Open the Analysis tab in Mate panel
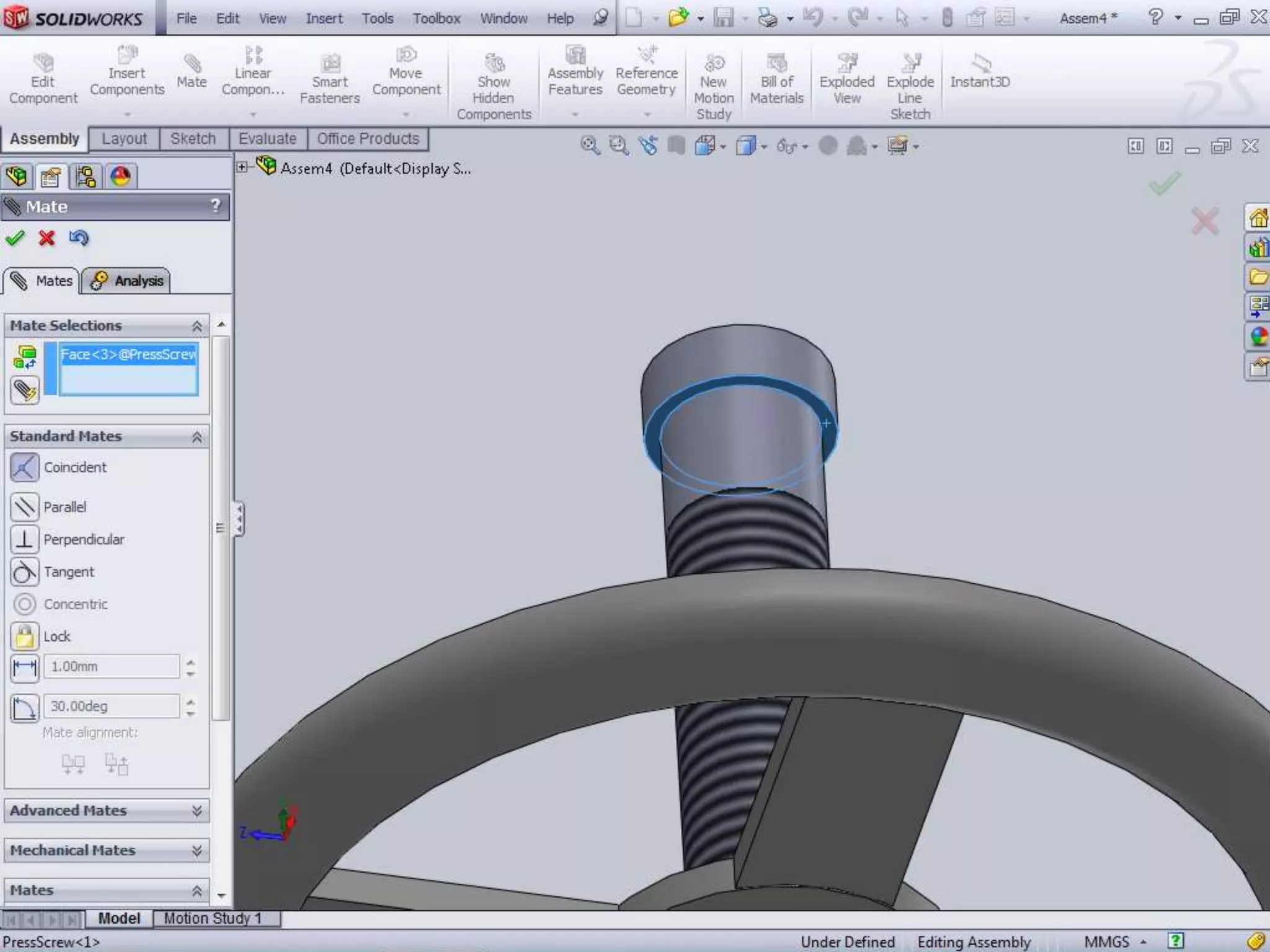1270x952 pixels. tap(127, 281)
